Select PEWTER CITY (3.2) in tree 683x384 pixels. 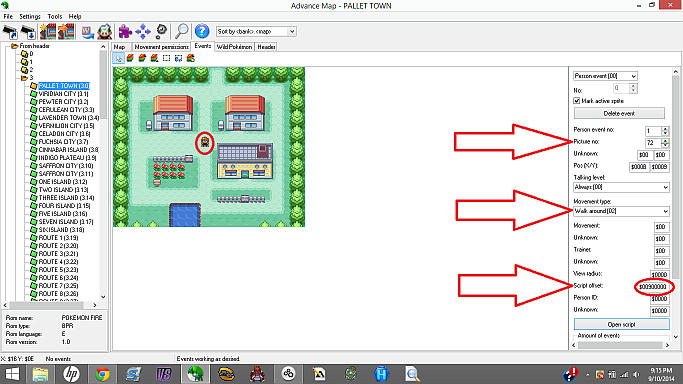coord(63,101)
